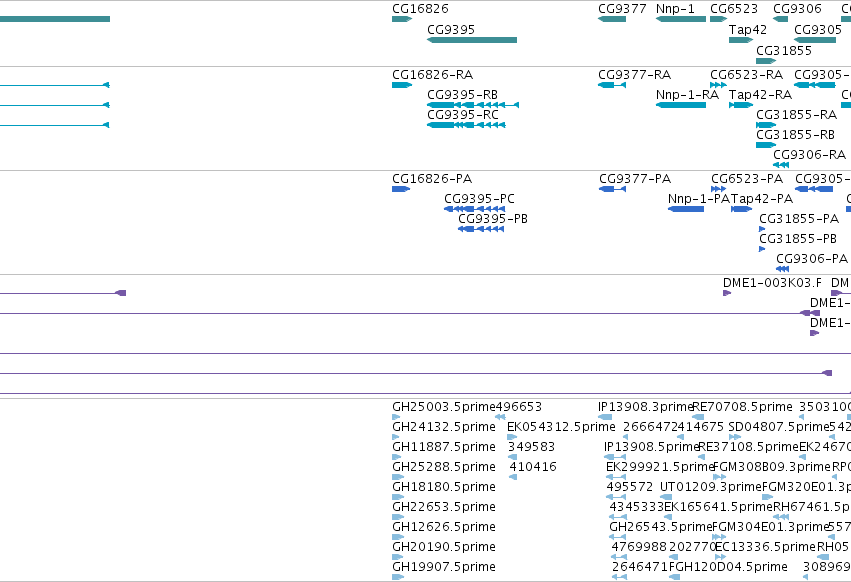Select the DME1-003K03.F feature

coord(727,293)
